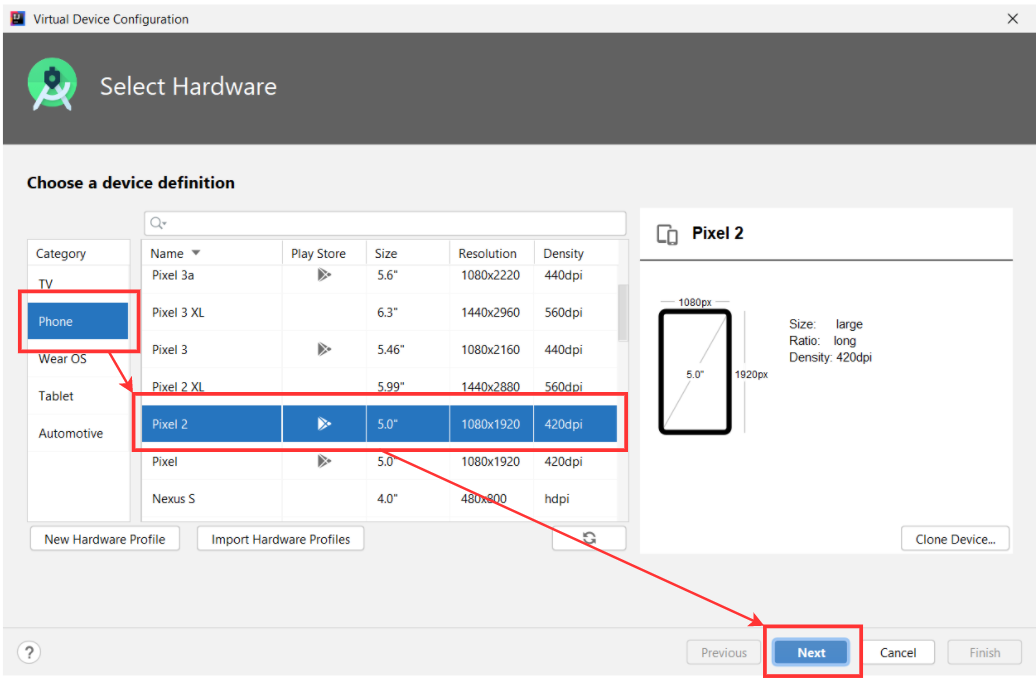Click the Pixel 2 preview panel title
The width and height of the screenshot is (1036, 683).
(718, 233)
